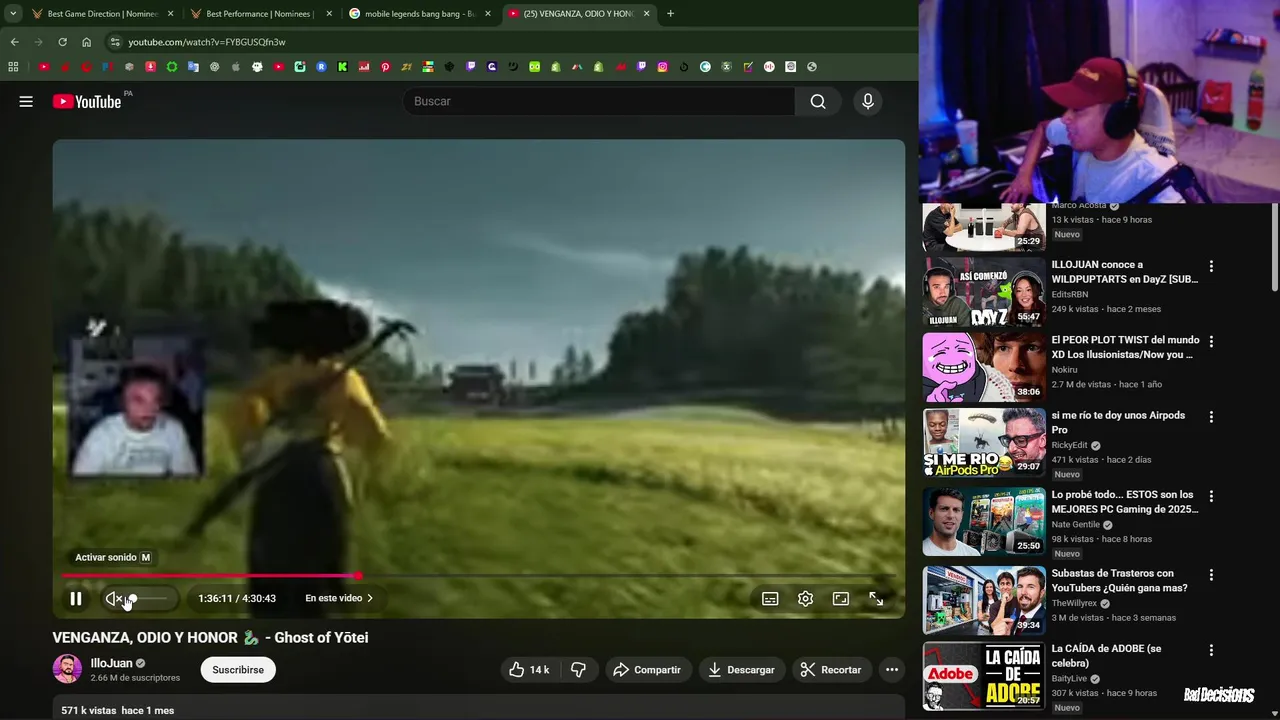The height and width of the screenshot is (720, 1280).
Task: Open the PEOR PLOT TWIST thumbnail 38:06
Action: click(984, 367)
